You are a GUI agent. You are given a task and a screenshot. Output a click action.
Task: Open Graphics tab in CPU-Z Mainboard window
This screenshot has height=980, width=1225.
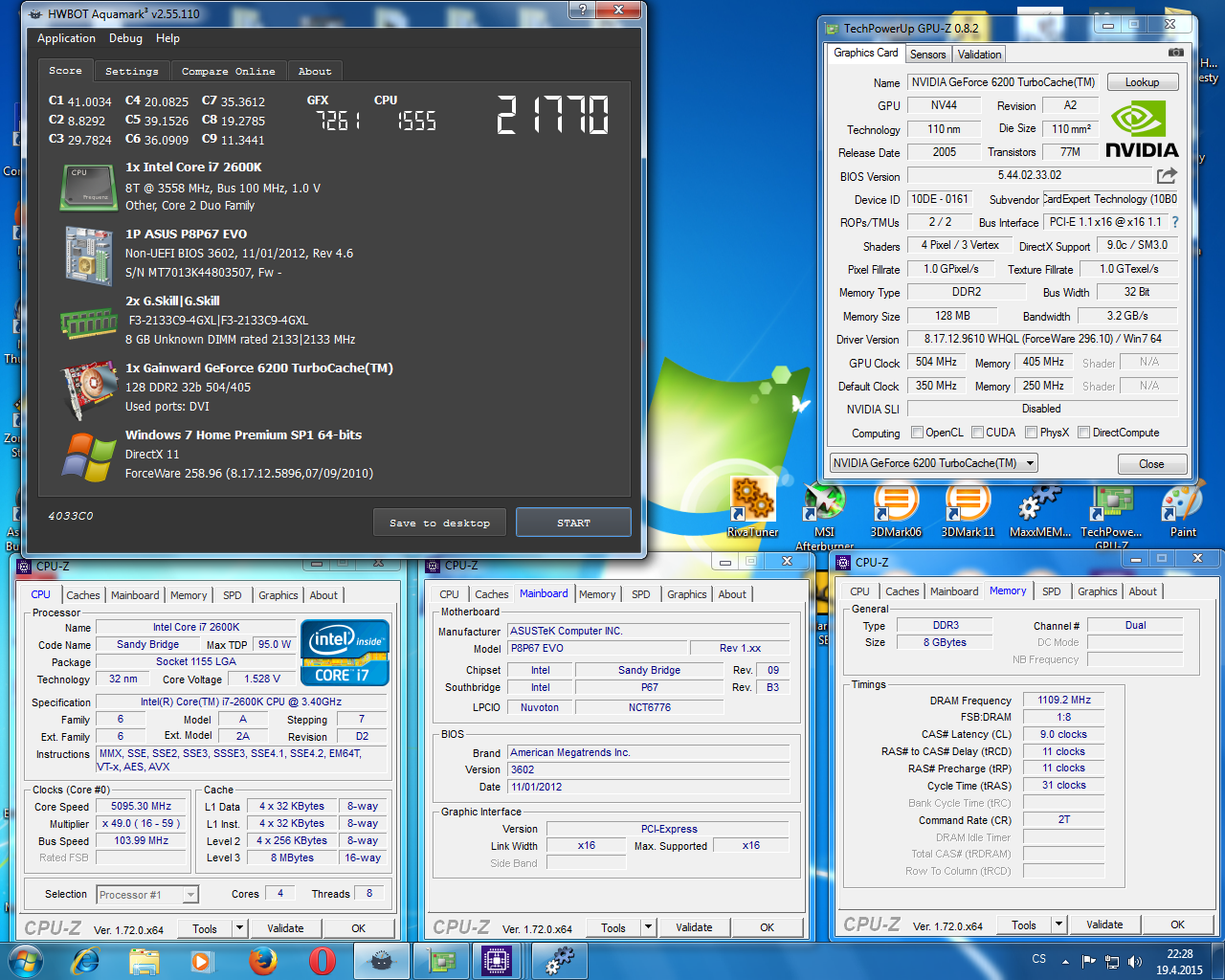tap(687, 594)
